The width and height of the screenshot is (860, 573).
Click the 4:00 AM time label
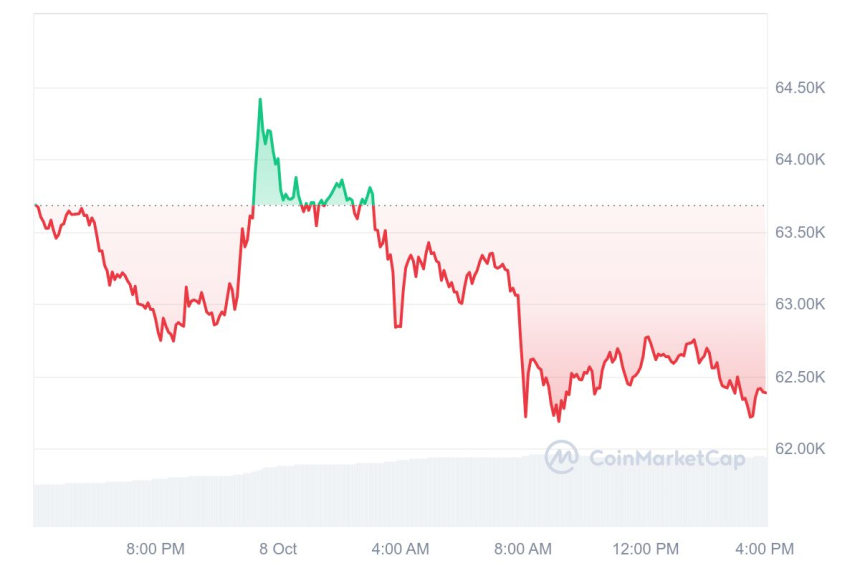coord(400,549)
